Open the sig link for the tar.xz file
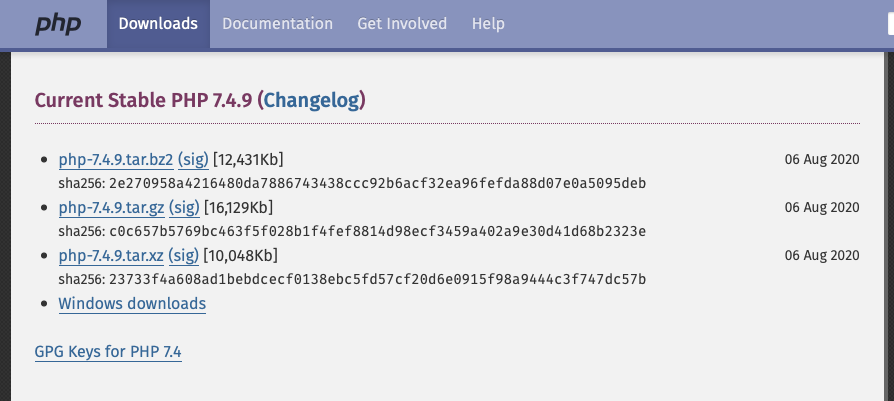Image resolution: width=894 pixels, height=401 pixels. tap(184, 256)
